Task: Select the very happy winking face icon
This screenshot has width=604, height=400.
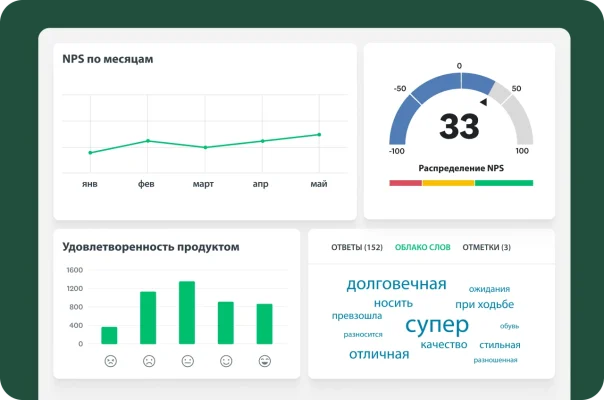Action: click(265, 361)
